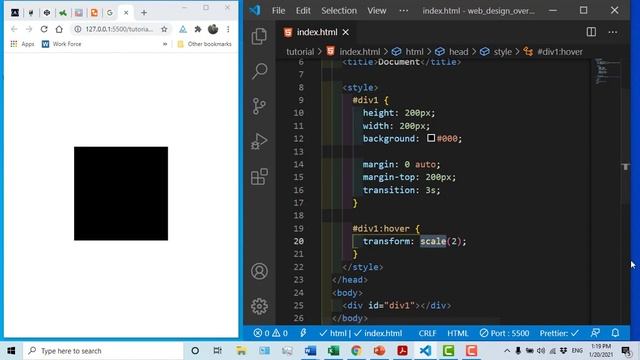Open the Source Control view
Image resolution: width=640 pixels, height=360 pixels.
pyautogui.click(x=259, y=106)
